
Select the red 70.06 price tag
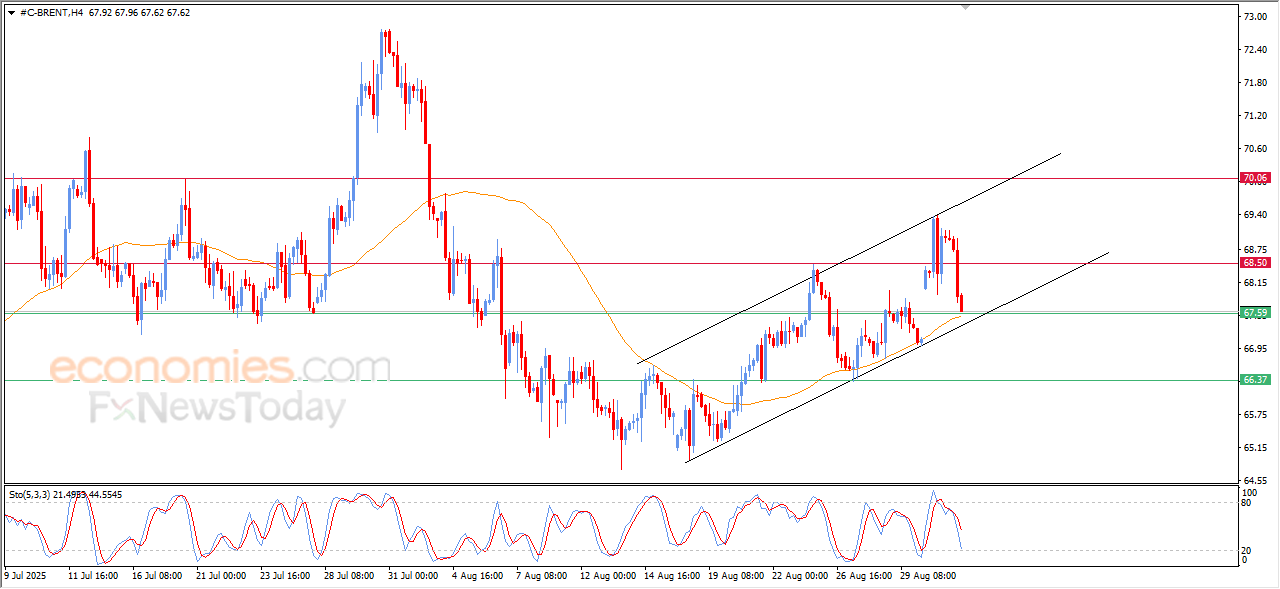click(1254, 178)
